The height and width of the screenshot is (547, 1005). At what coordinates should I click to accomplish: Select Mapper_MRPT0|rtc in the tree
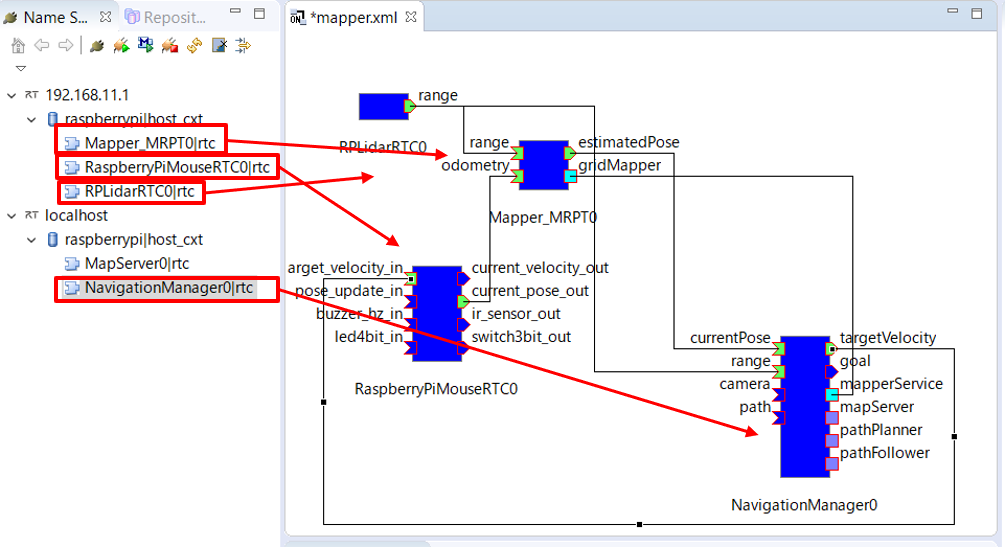pyautogui.click(x=141, y=143)
